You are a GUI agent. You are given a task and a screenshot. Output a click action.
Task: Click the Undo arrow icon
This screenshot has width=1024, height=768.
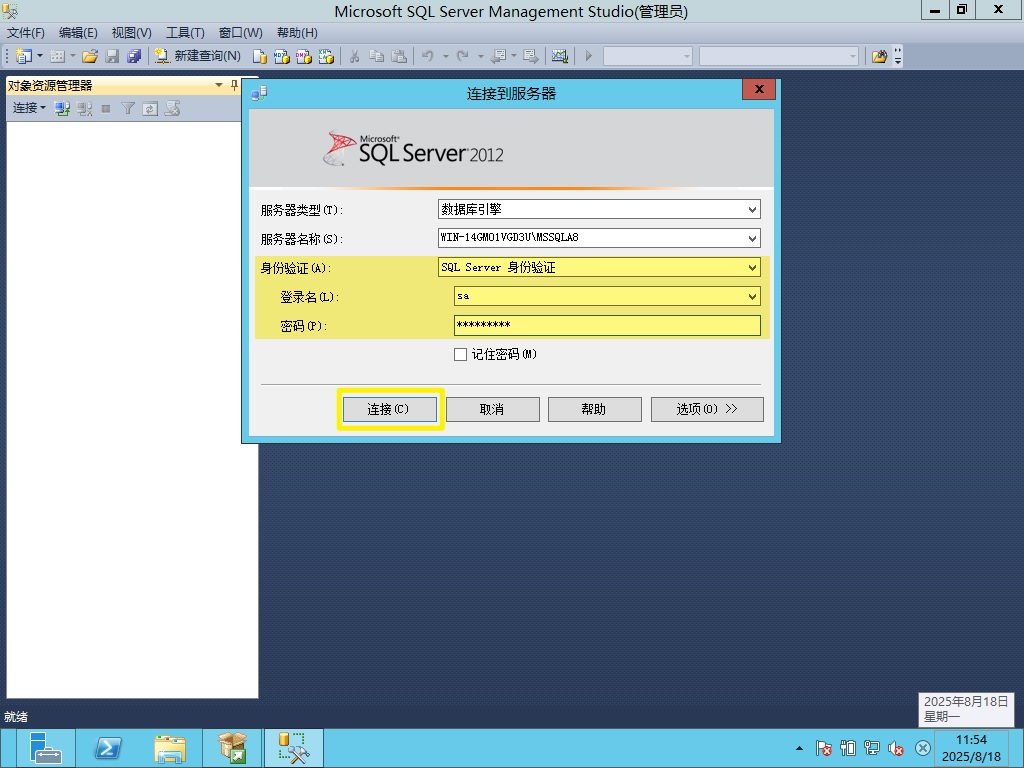click(x=428, y=56)
